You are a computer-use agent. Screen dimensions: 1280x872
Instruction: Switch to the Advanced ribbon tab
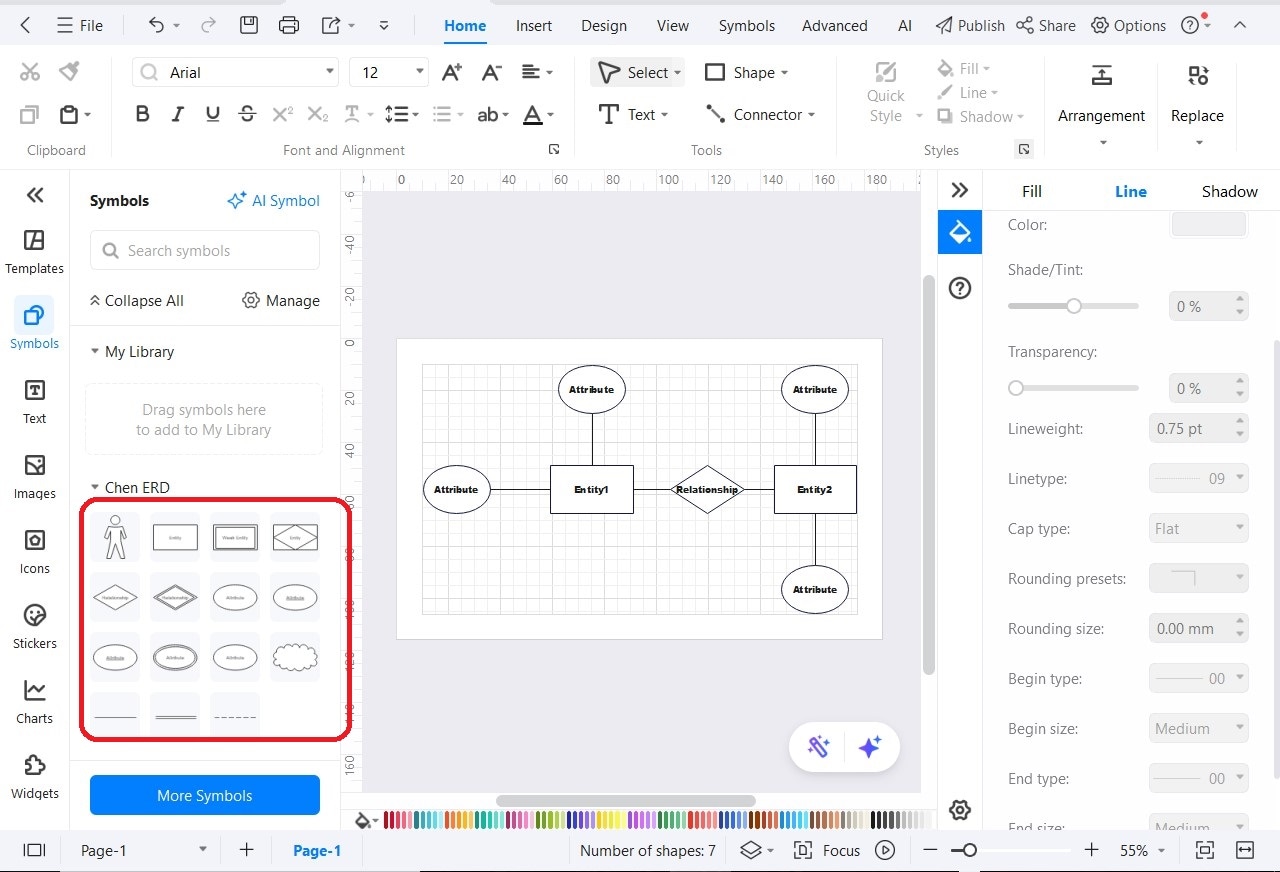[x=835, y=26]
